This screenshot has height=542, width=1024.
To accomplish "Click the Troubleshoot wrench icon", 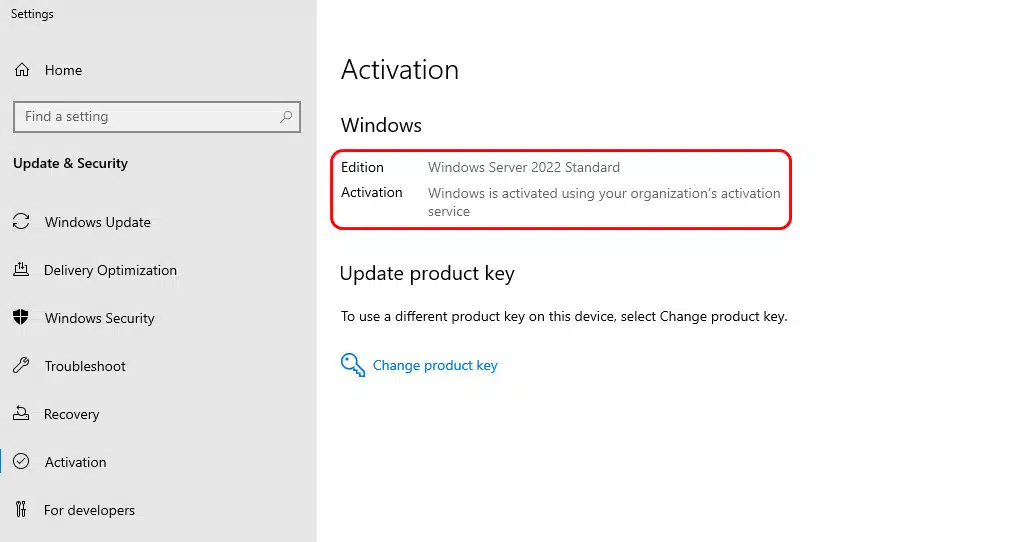I will (21, 366).
